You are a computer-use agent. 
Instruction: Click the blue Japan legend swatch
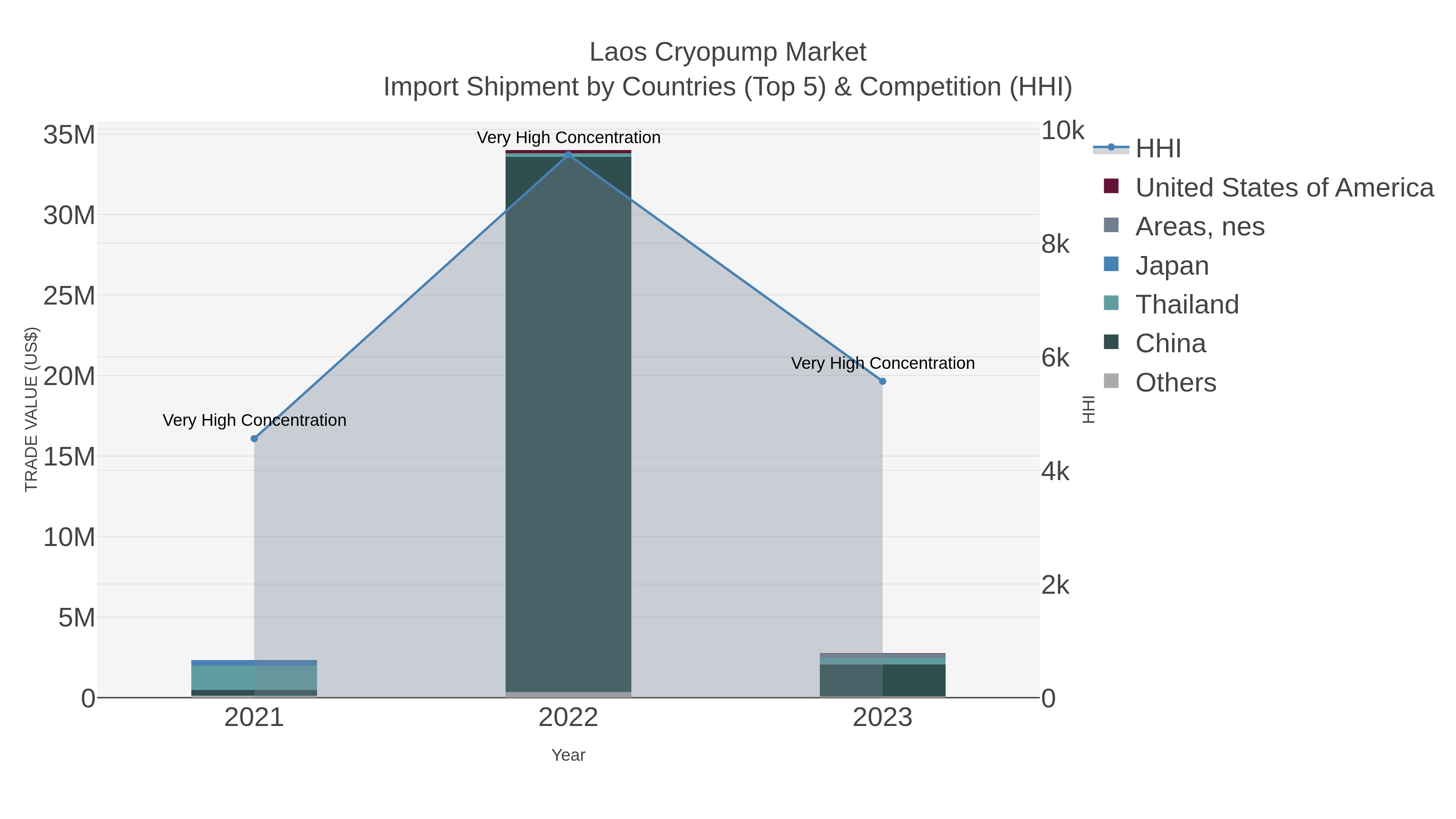click(1111, 264)
